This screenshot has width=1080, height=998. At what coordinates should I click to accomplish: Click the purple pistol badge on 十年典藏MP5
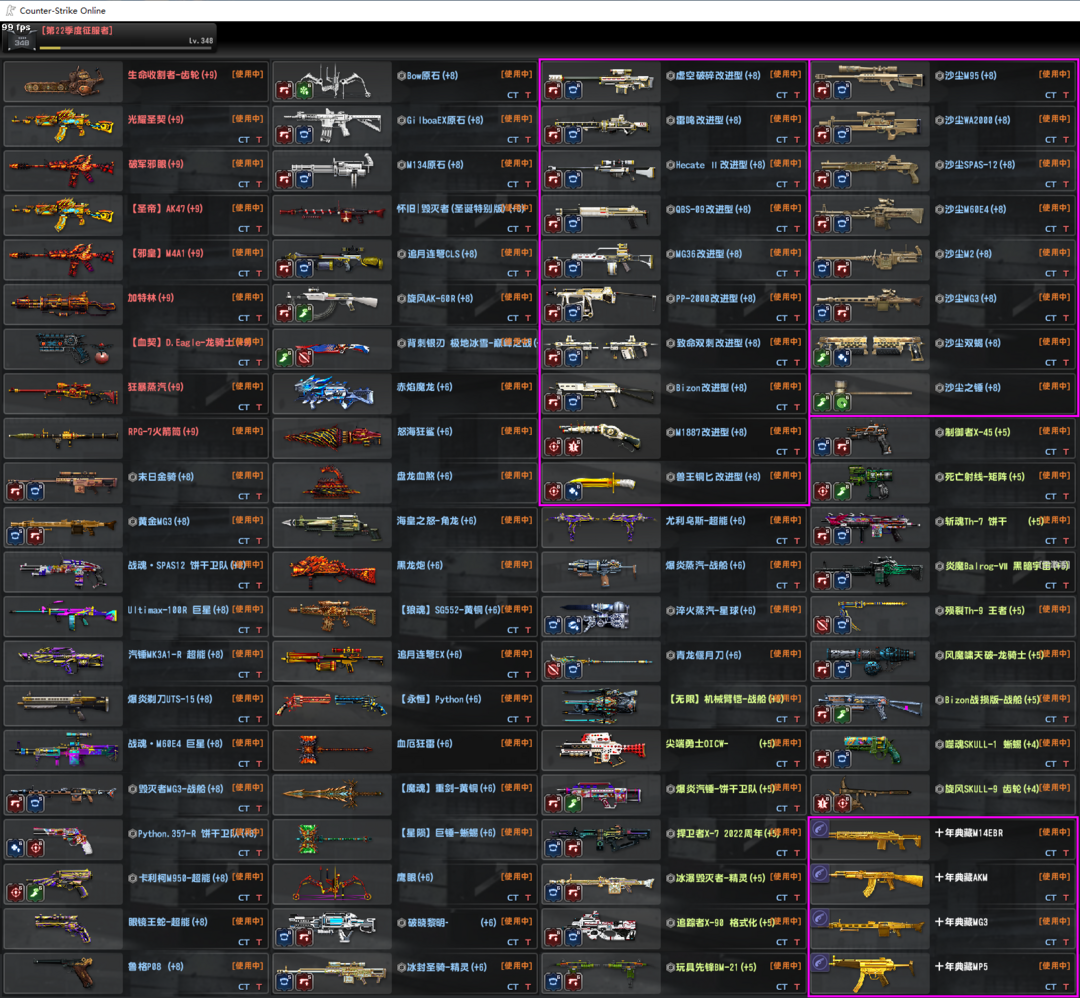820,963
